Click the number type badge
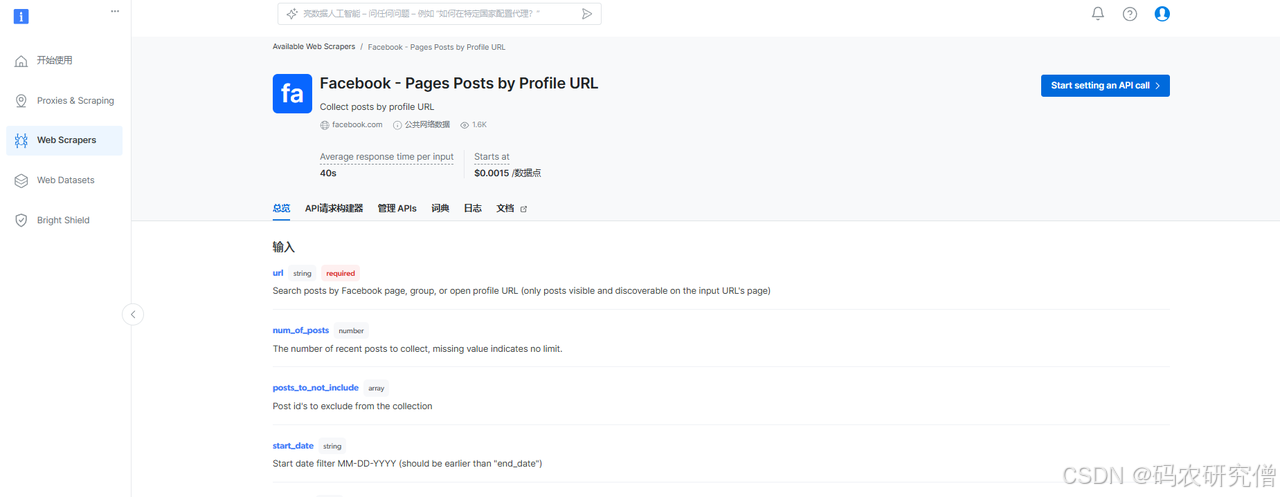Image resolution: width=1280 pixels, height=497 pixels. point(351,331)
